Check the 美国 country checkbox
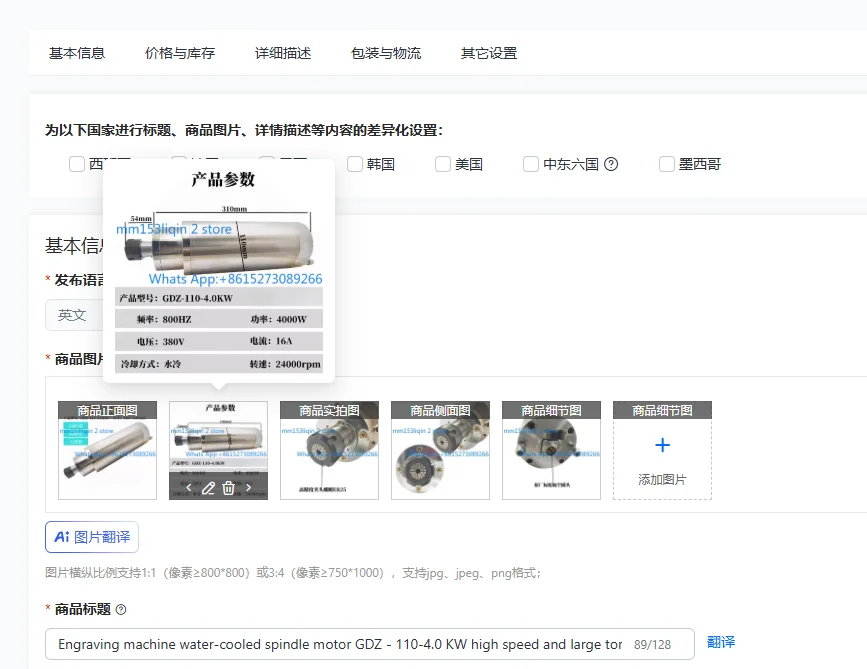The image size is (867, 669). pos(443,164)
